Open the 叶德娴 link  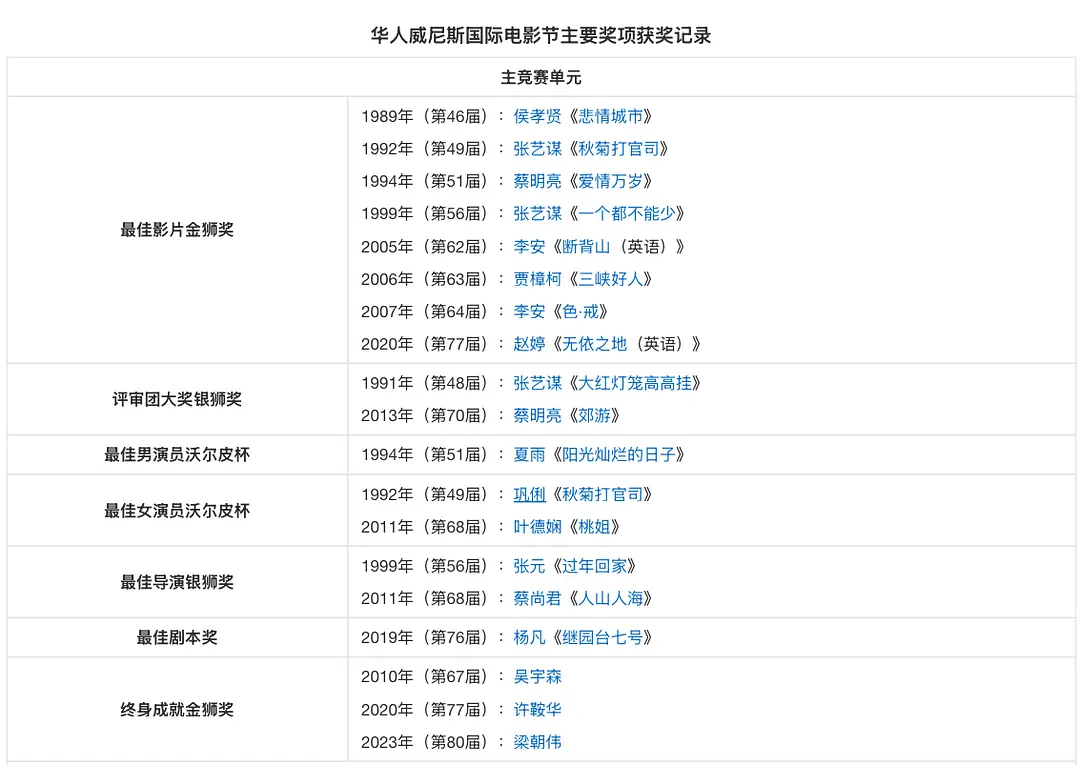coord(537,527)
